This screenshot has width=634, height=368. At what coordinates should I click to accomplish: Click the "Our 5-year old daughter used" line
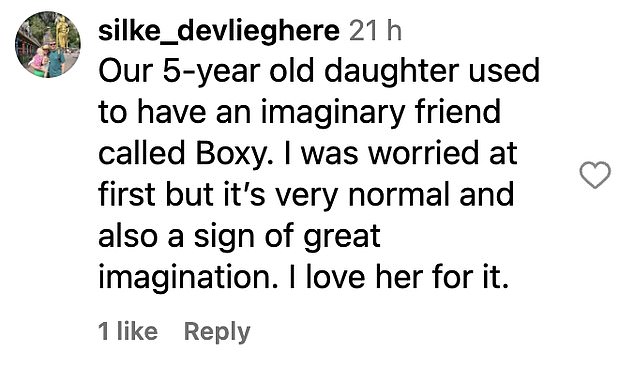pyautogui.click(x=319, y=72)
